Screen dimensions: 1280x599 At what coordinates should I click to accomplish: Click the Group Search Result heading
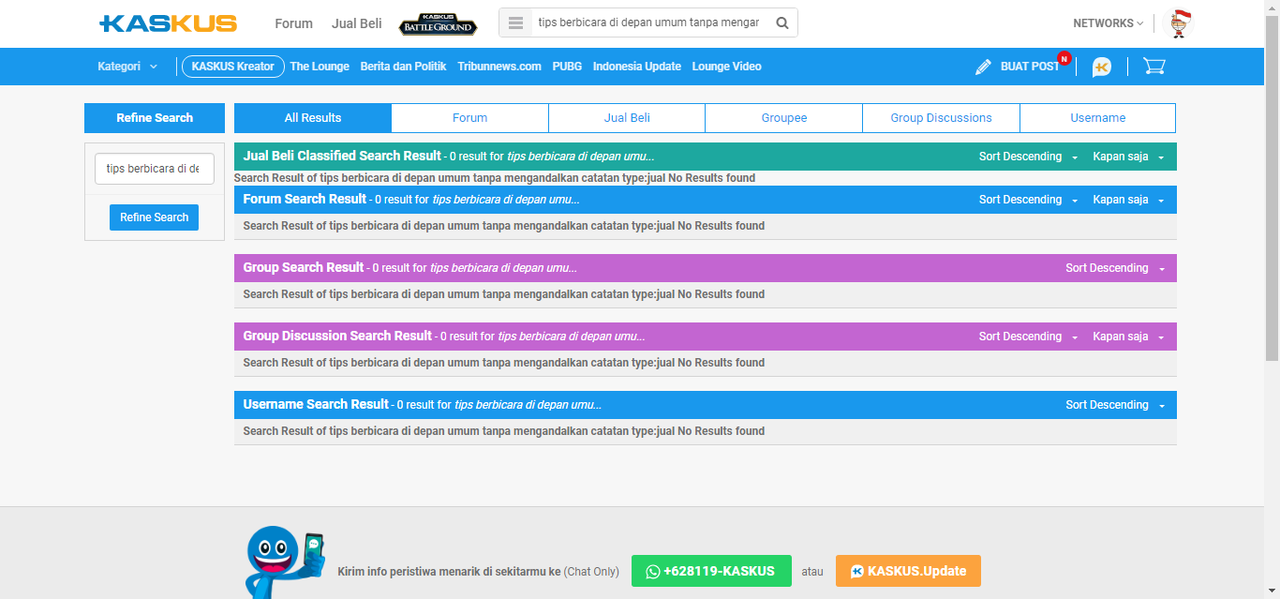(303, 267)
